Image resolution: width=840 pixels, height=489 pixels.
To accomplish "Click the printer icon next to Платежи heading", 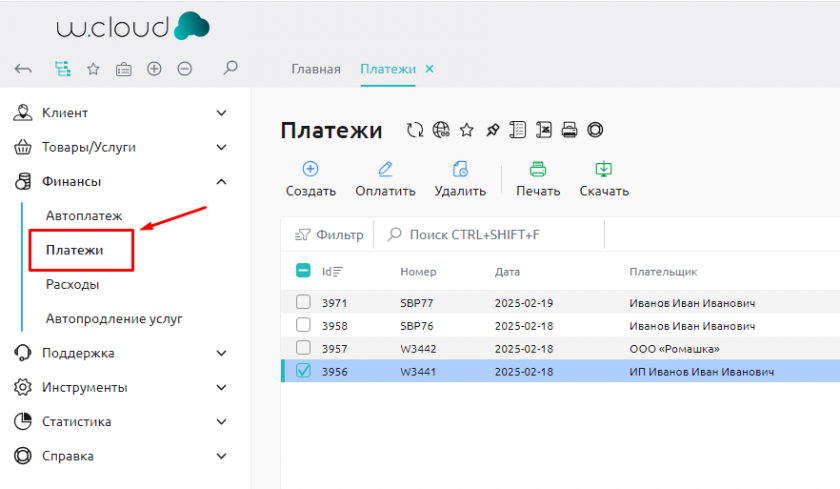I will (x=570, y=130).
